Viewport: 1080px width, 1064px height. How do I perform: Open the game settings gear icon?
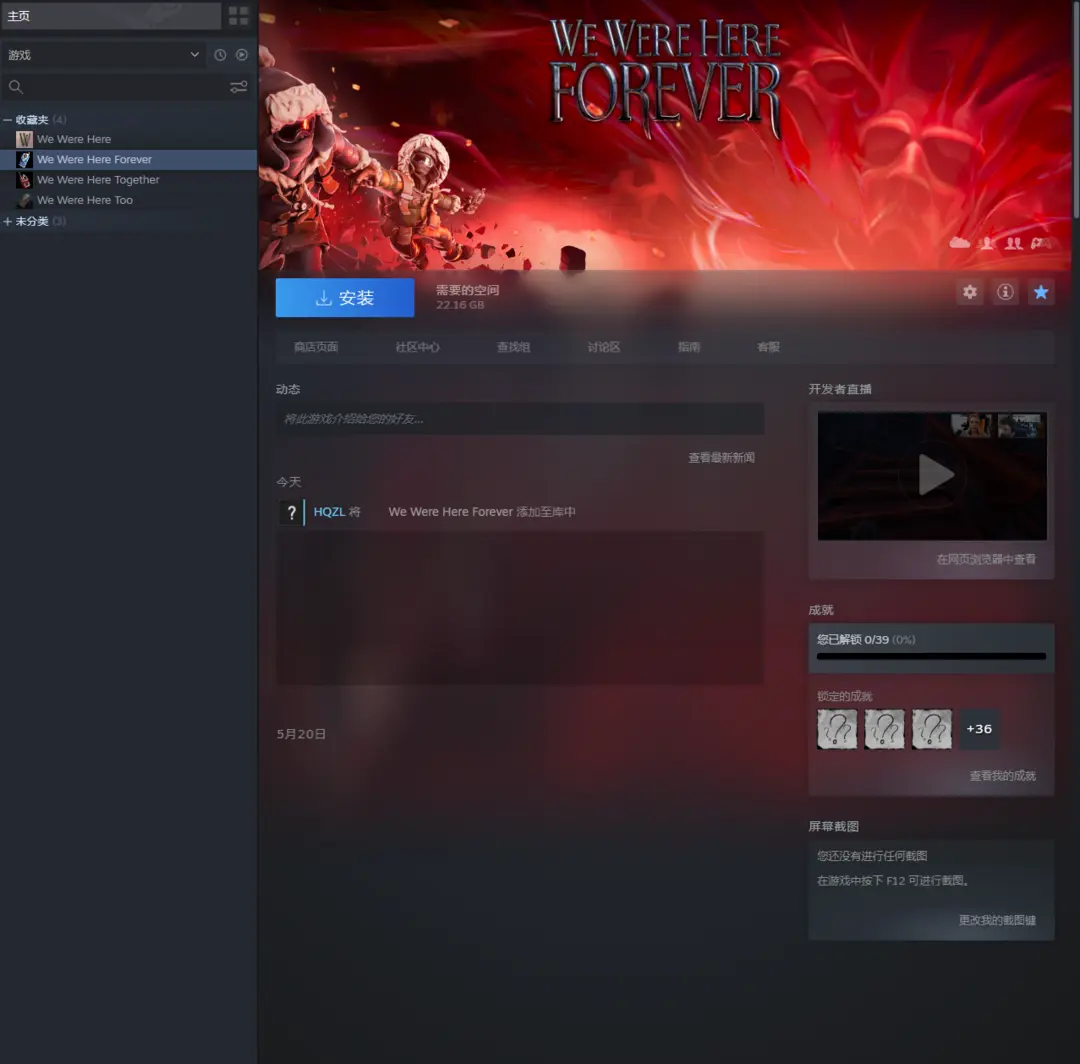(x=970, y=292)
